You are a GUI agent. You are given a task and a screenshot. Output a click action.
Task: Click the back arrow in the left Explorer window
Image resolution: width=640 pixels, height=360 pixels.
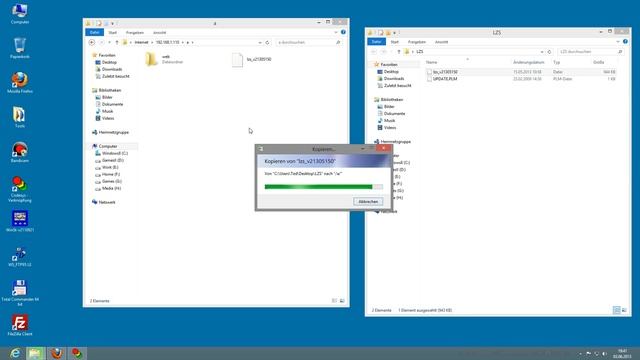tap(92, 42)
